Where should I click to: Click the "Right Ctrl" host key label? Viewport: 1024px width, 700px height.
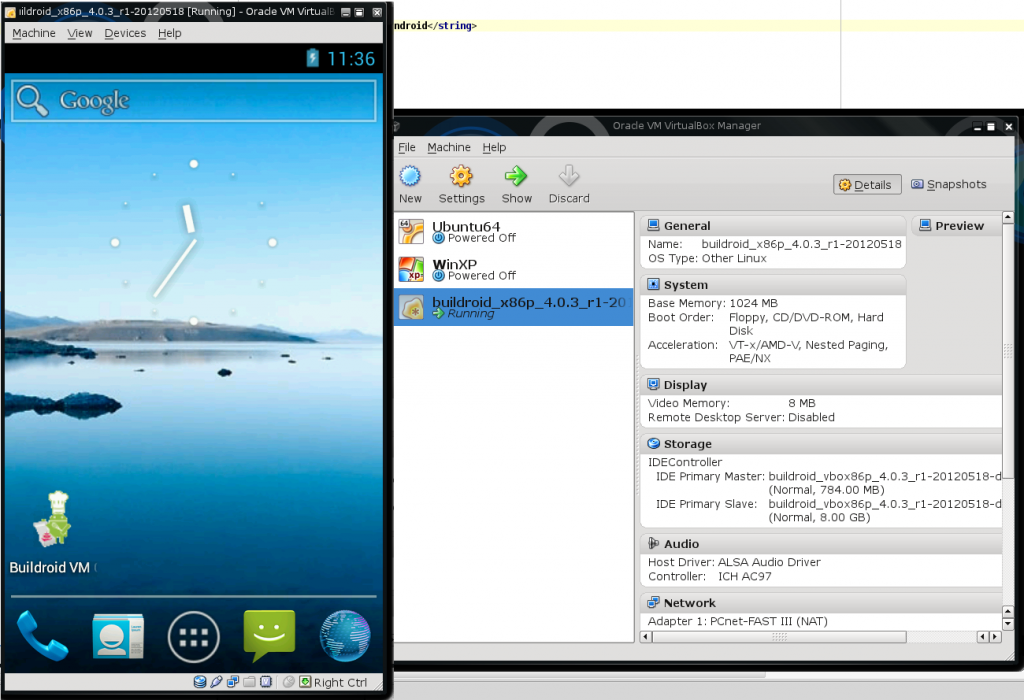(340, 682)
